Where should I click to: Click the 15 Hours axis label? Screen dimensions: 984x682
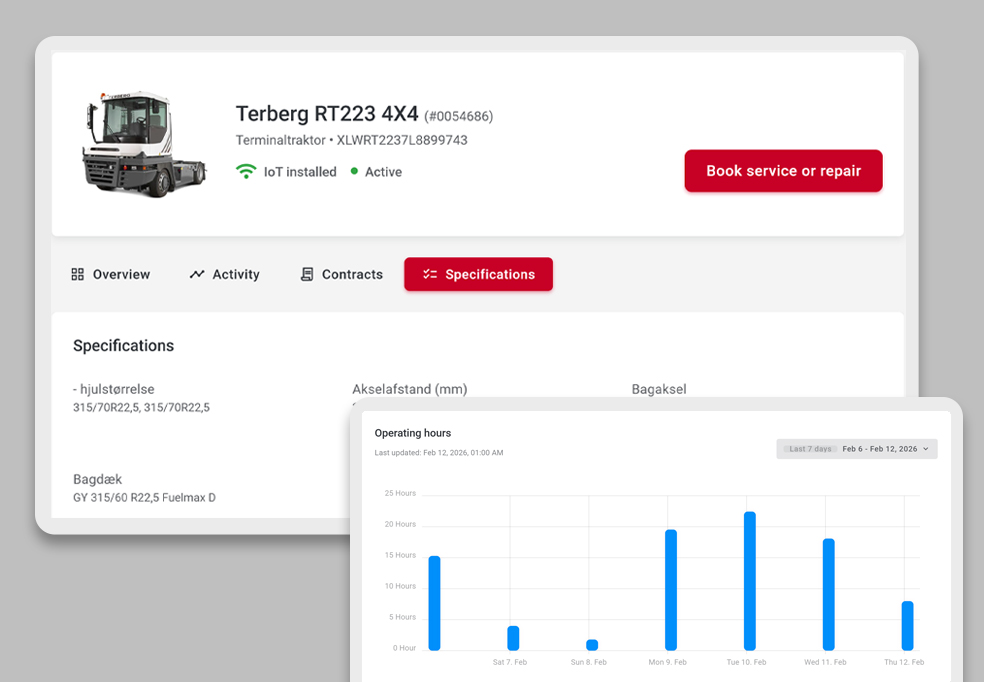(400, 555)
